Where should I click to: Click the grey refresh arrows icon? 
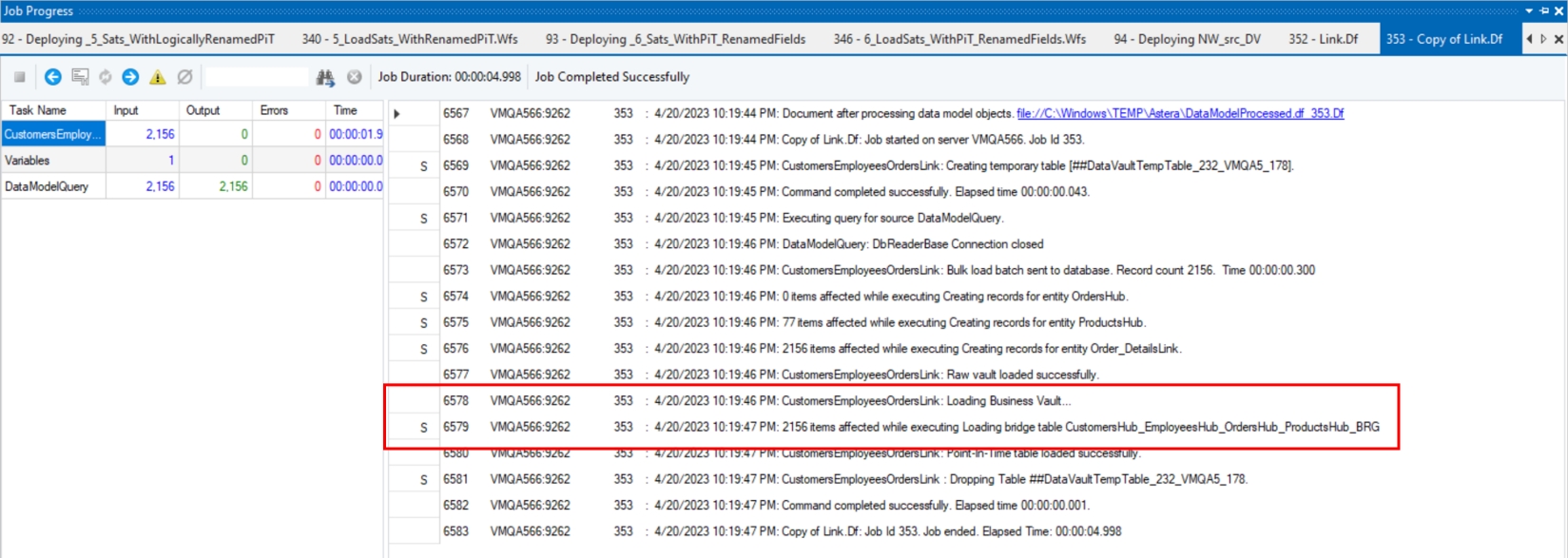106,77
